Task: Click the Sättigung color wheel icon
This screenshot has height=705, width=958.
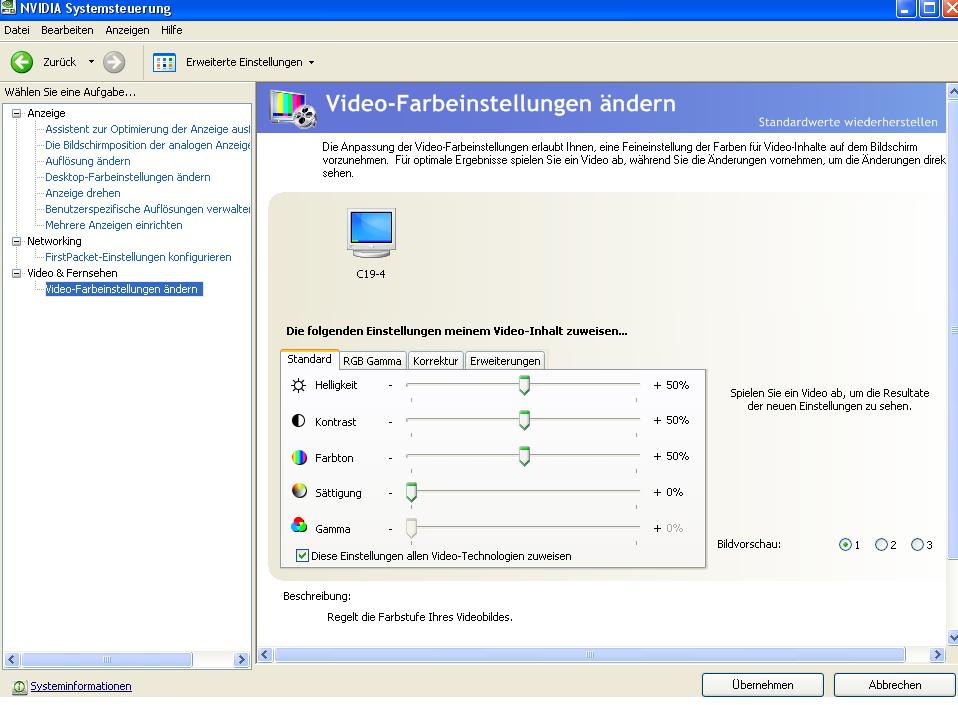Action: (299, 491)
